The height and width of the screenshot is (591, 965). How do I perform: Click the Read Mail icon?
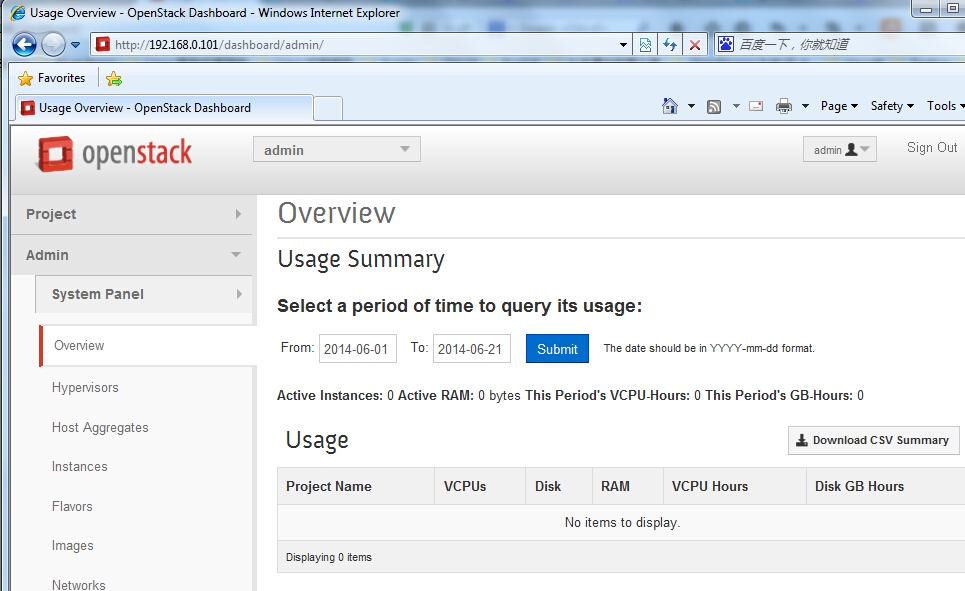[756, 106]
